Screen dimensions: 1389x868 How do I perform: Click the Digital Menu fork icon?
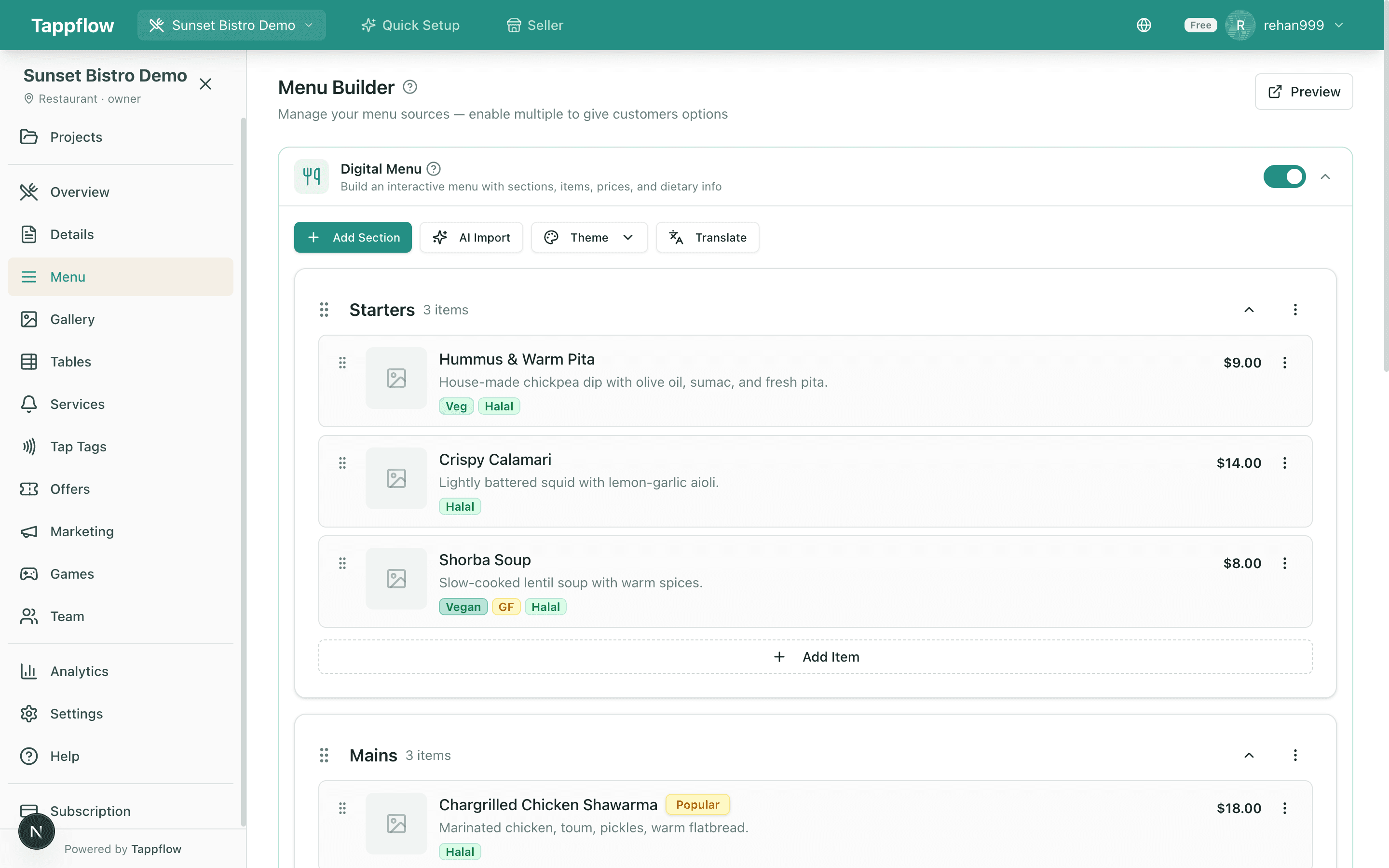[x=311, y=176]
